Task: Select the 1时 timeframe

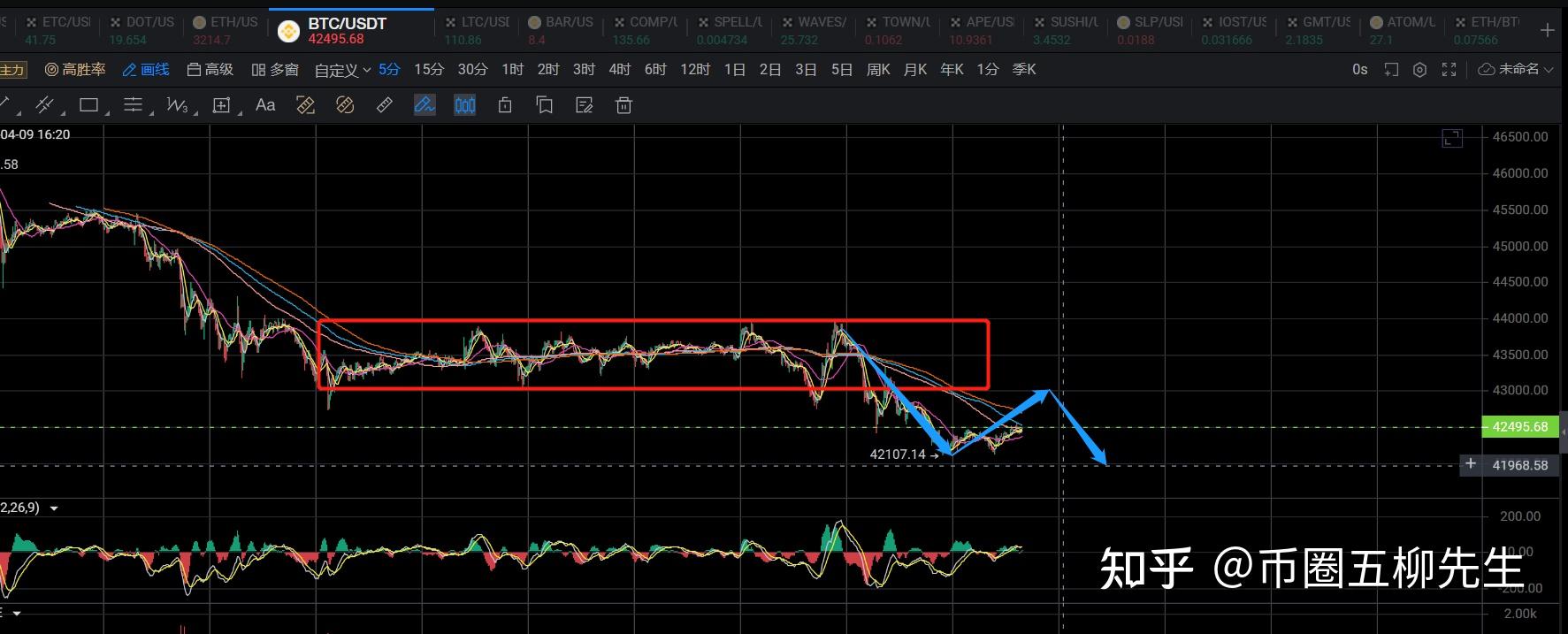Action: click(513, 69)
